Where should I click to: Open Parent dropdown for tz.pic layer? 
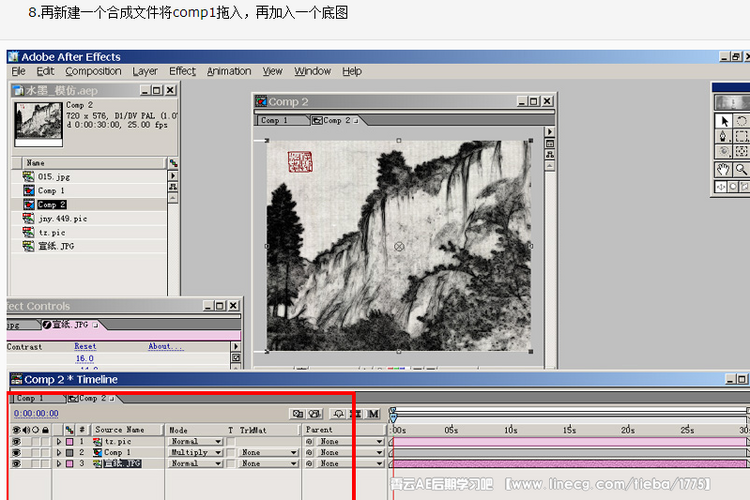click(x=350, y=441)
